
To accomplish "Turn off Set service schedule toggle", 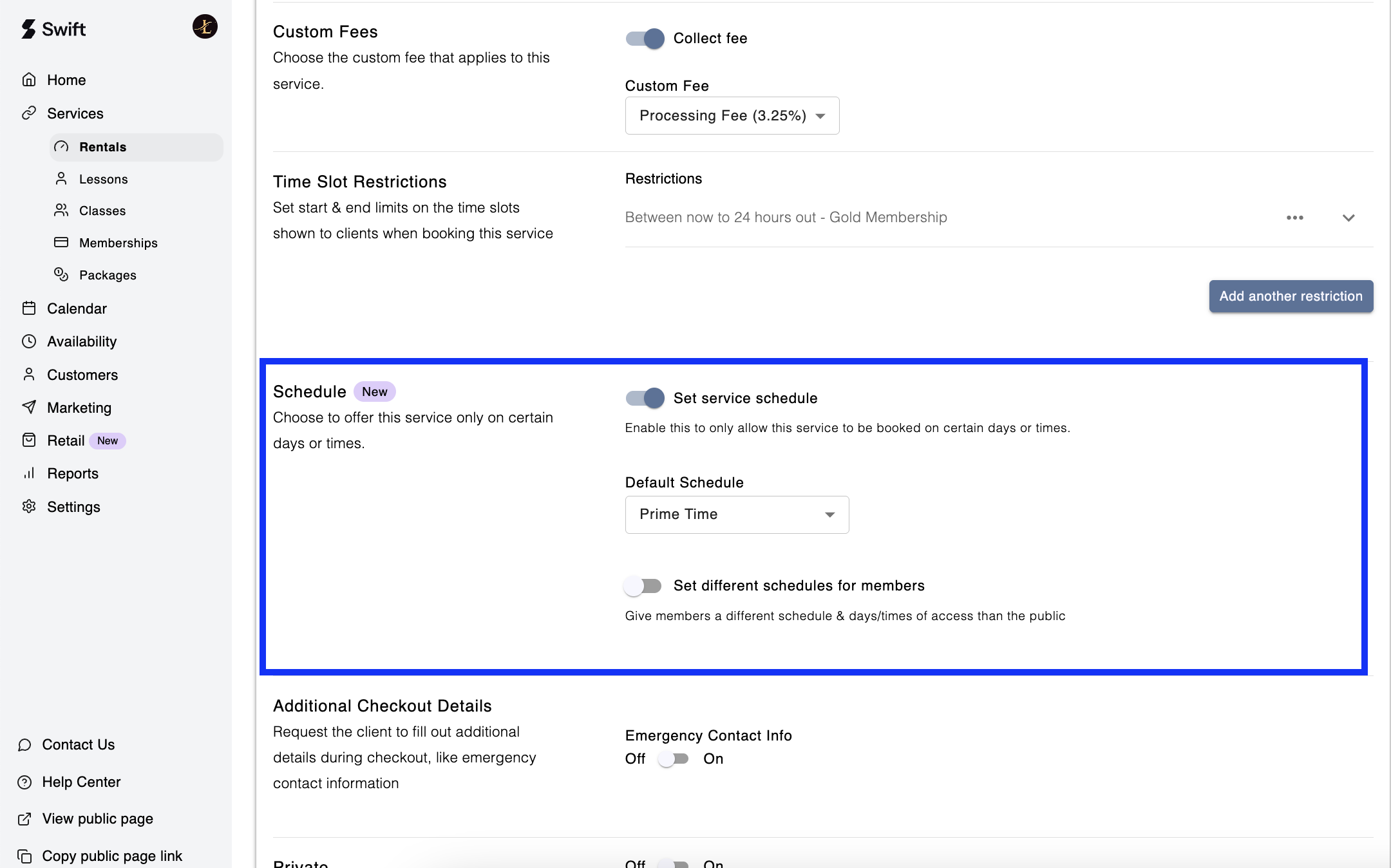I will click(645, 398).
